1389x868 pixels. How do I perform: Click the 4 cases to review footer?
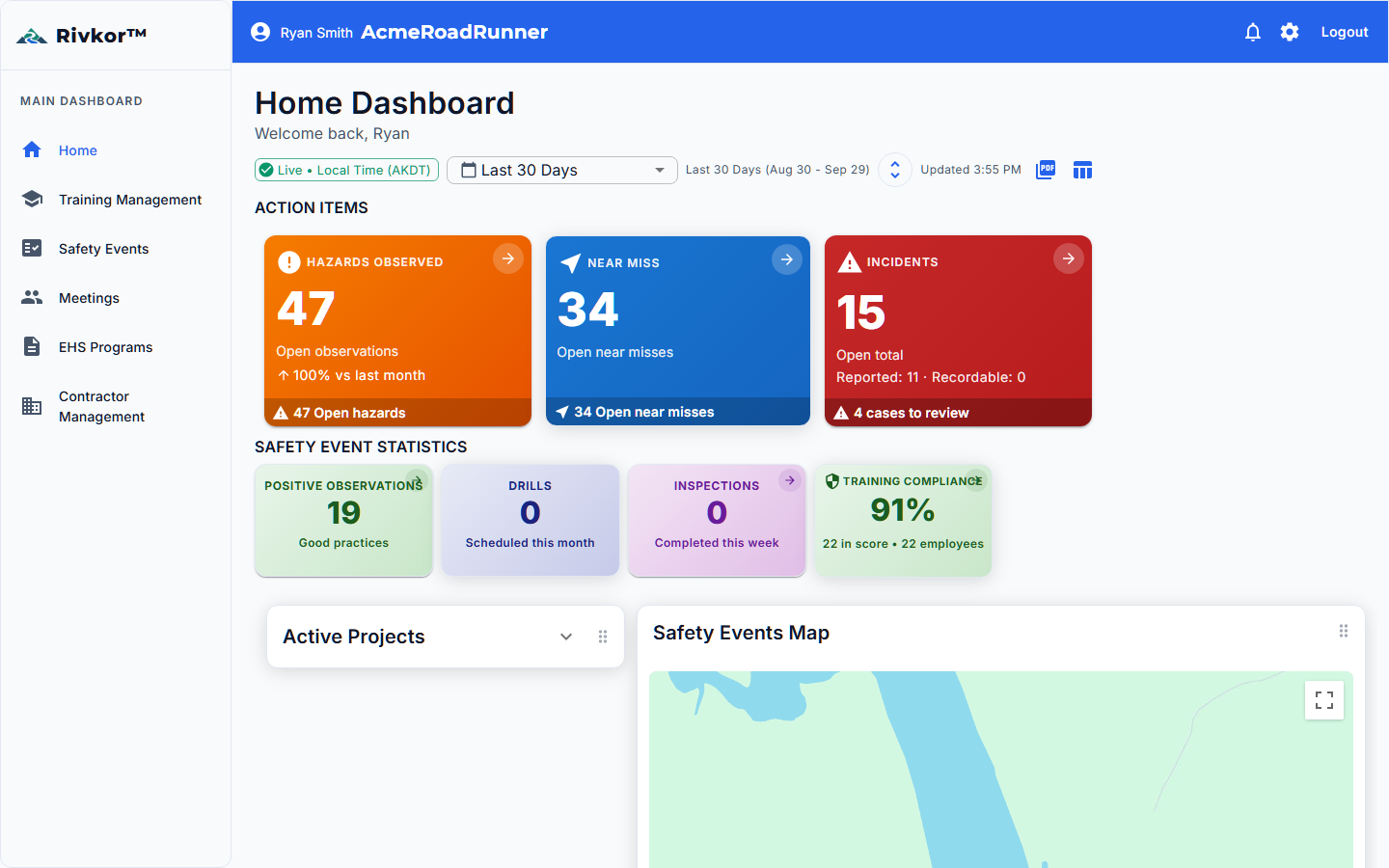[958, 413]
